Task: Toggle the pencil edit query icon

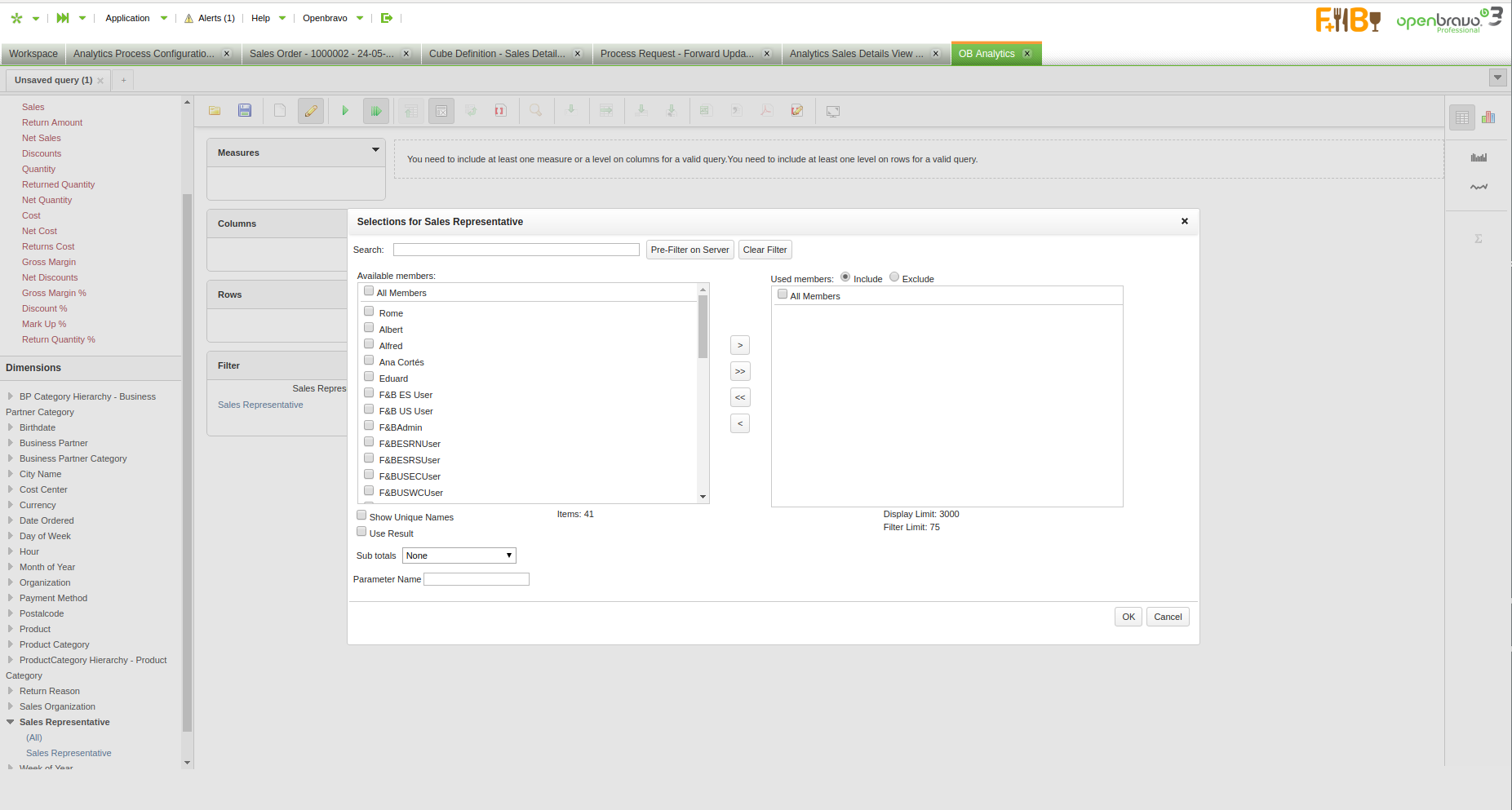Action: (x=311, y=111)
